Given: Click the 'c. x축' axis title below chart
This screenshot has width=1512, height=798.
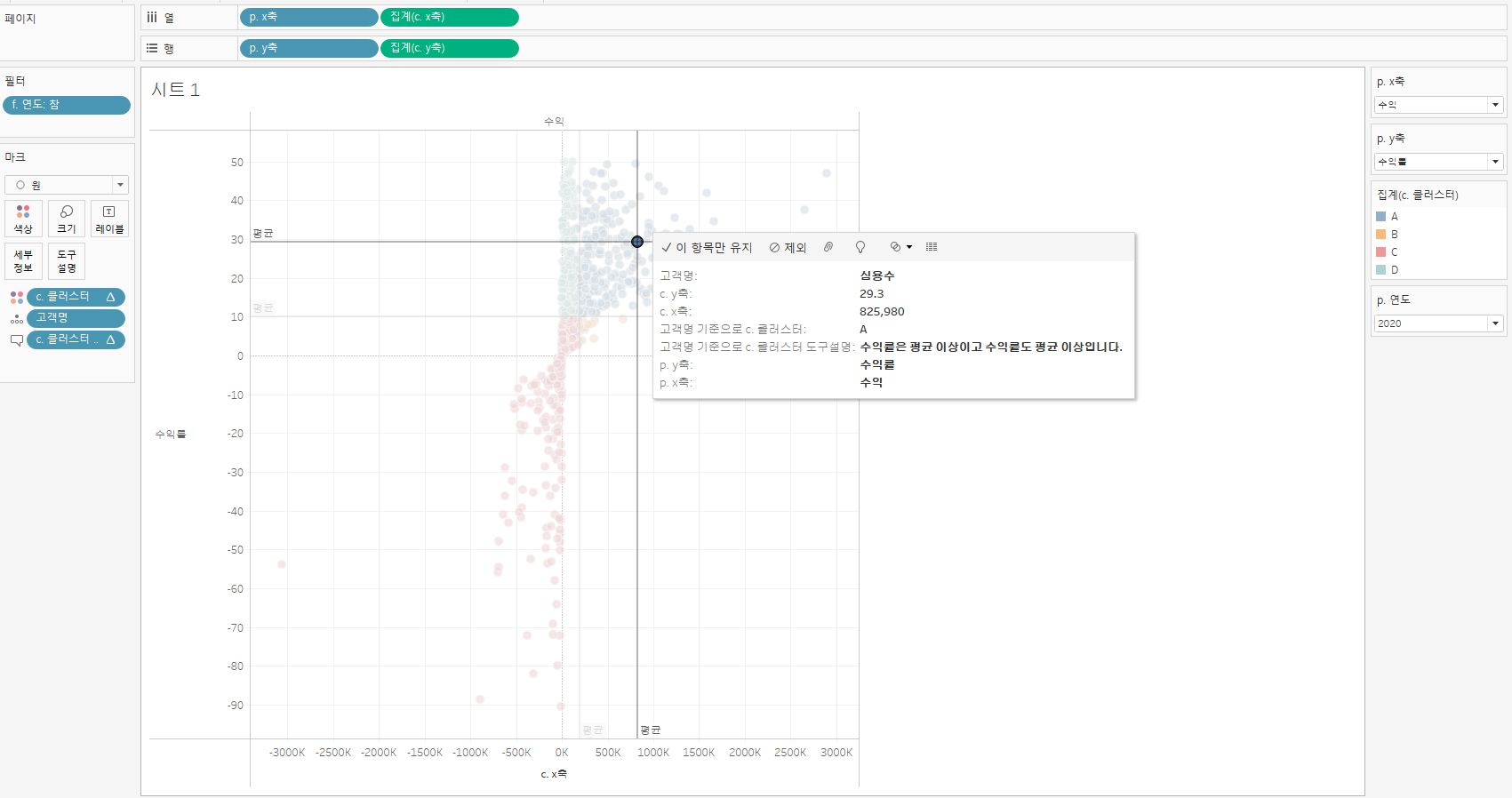Looking at the screenshot, I should click(554, 774).
